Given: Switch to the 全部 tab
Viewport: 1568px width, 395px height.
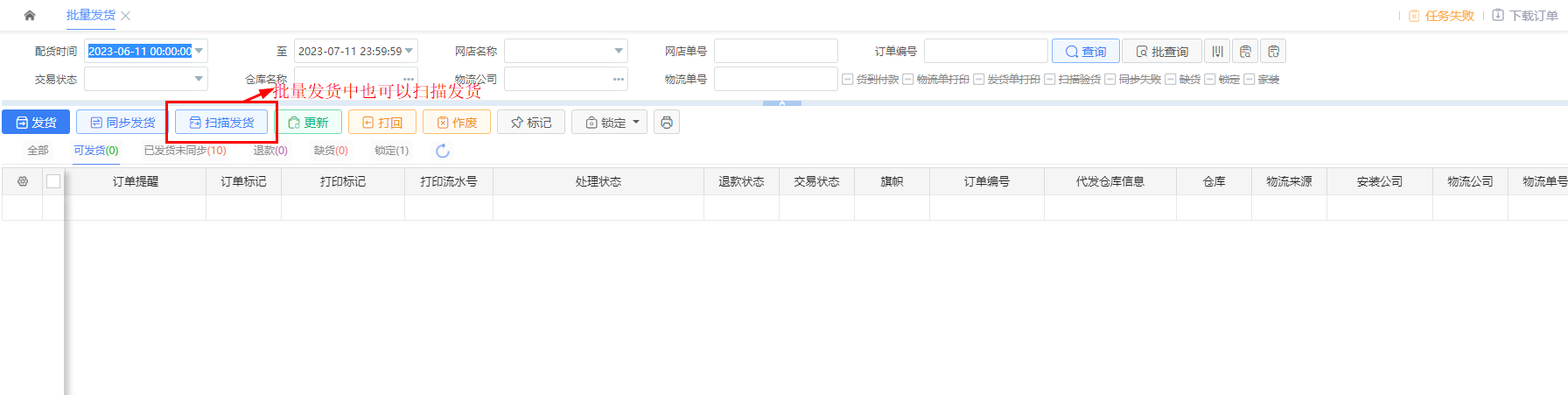Looking at the screenshot, I should 38,151.
